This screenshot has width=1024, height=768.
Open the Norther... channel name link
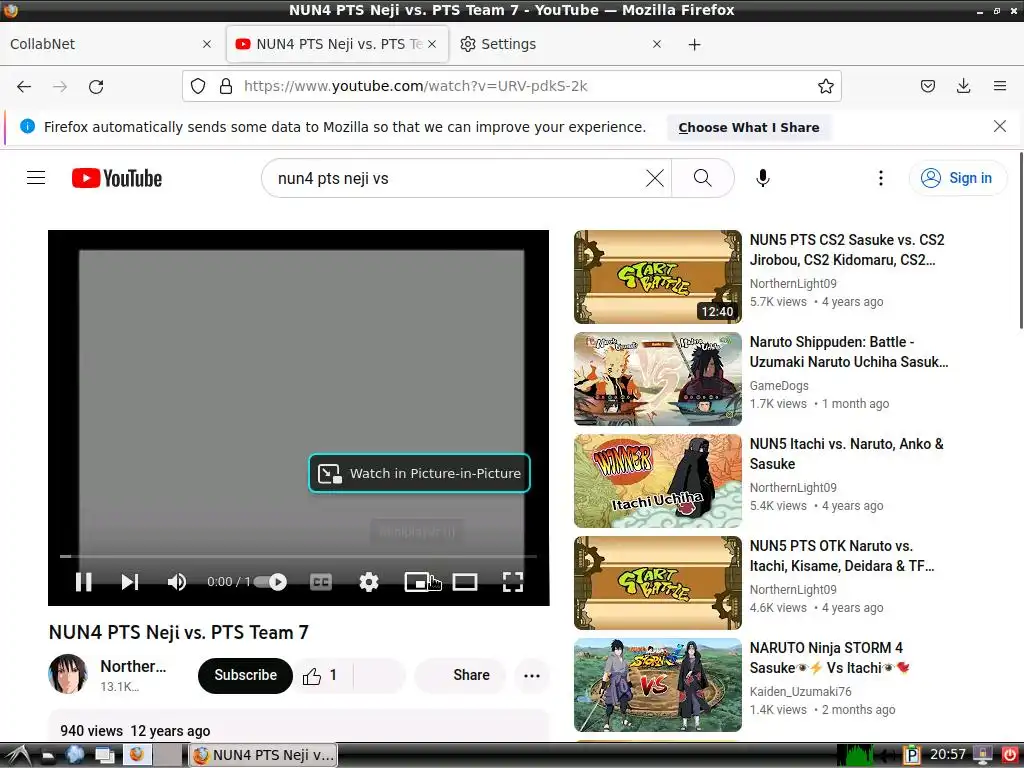(133, 666)
